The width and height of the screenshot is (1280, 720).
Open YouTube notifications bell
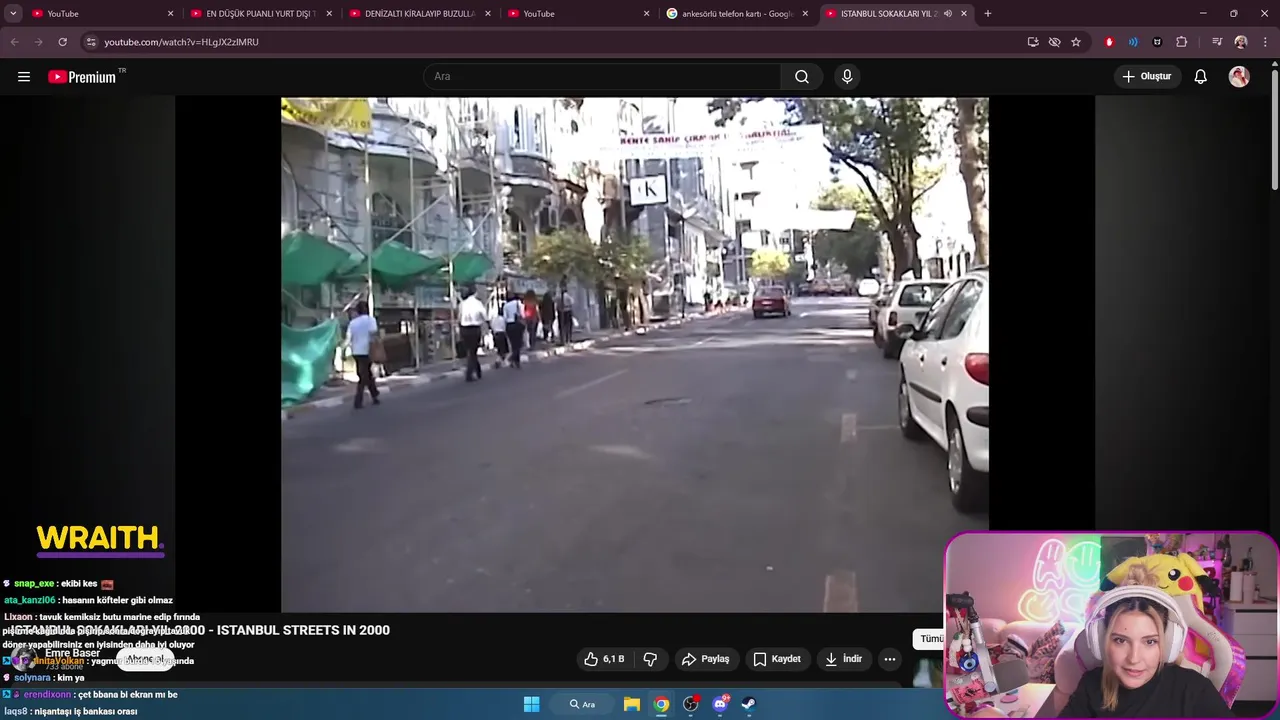1201,77
